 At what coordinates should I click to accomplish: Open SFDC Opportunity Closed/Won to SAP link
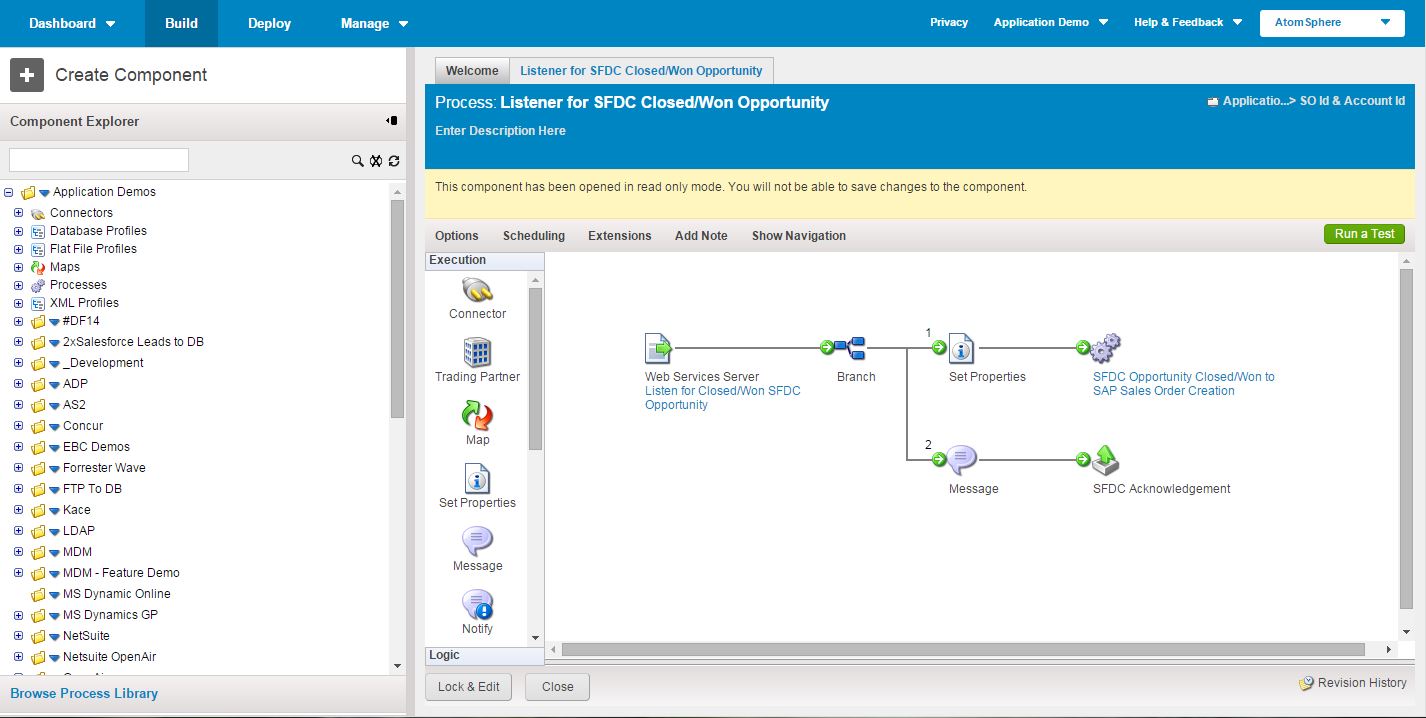pyautogui.click(x=1184, y=384)
